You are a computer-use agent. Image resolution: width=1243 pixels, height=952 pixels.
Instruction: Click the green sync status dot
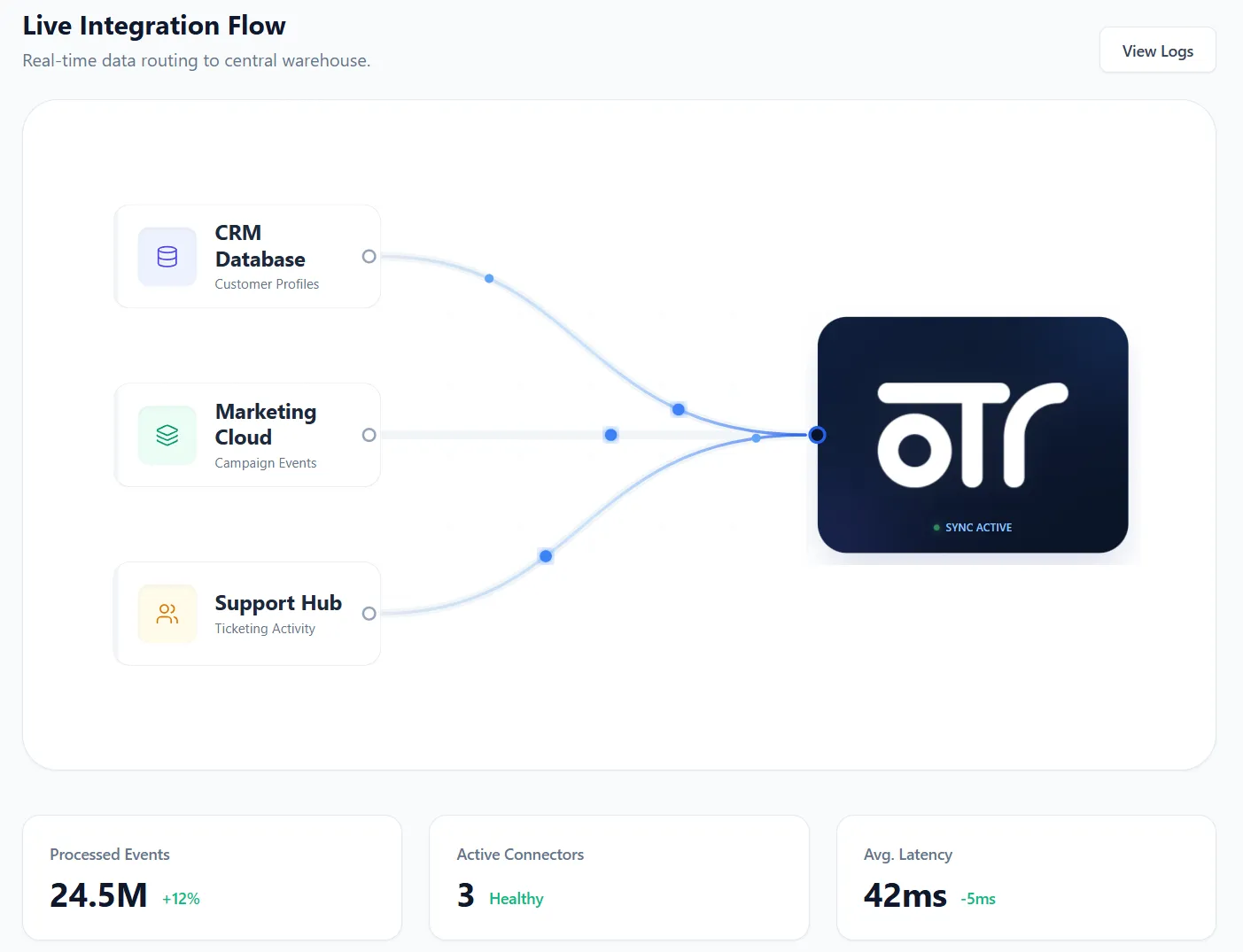[936, 528]
